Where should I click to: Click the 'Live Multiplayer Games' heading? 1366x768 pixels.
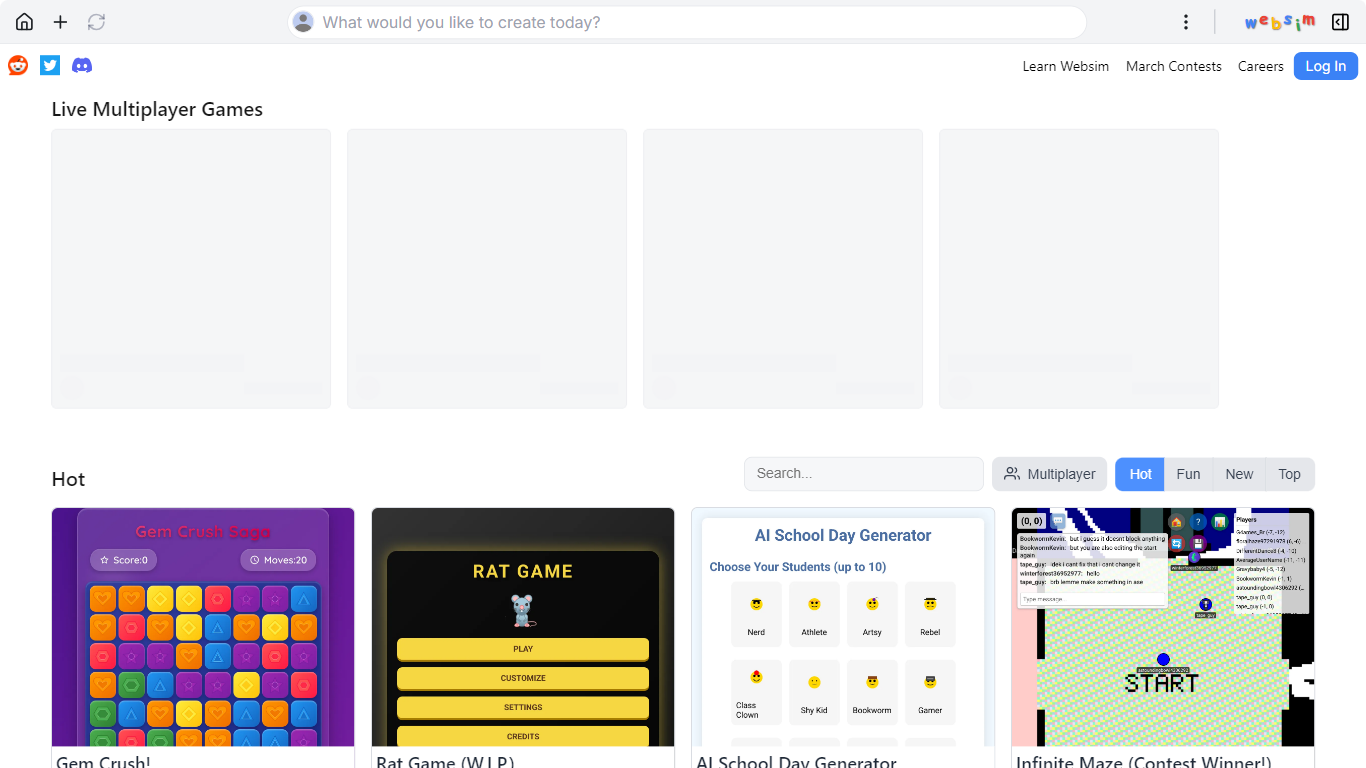click(157, 110)
